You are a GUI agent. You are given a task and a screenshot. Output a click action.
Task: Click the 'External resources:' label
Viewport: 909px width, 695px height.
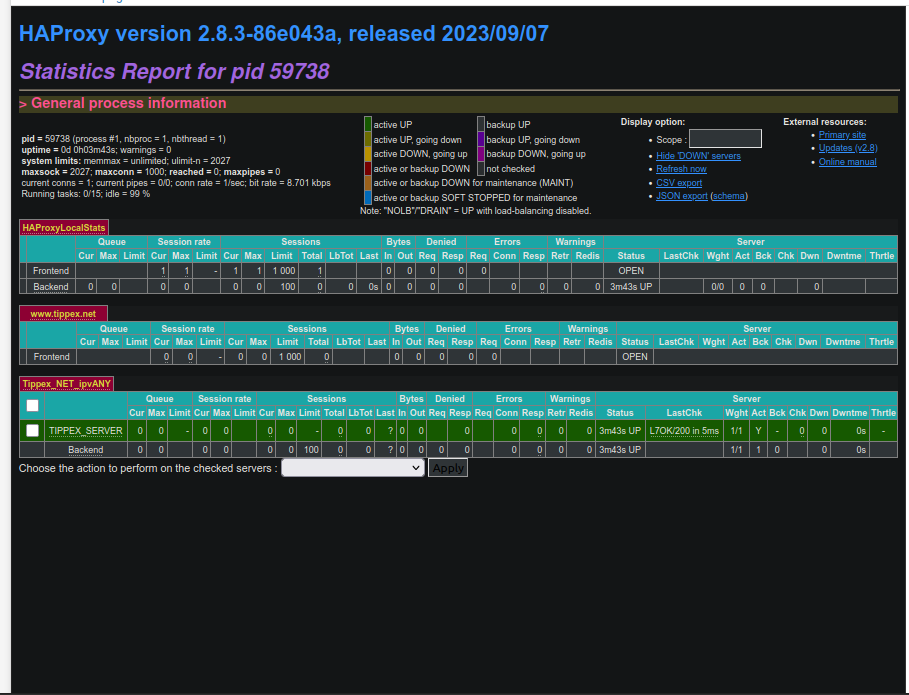[825, 122]
